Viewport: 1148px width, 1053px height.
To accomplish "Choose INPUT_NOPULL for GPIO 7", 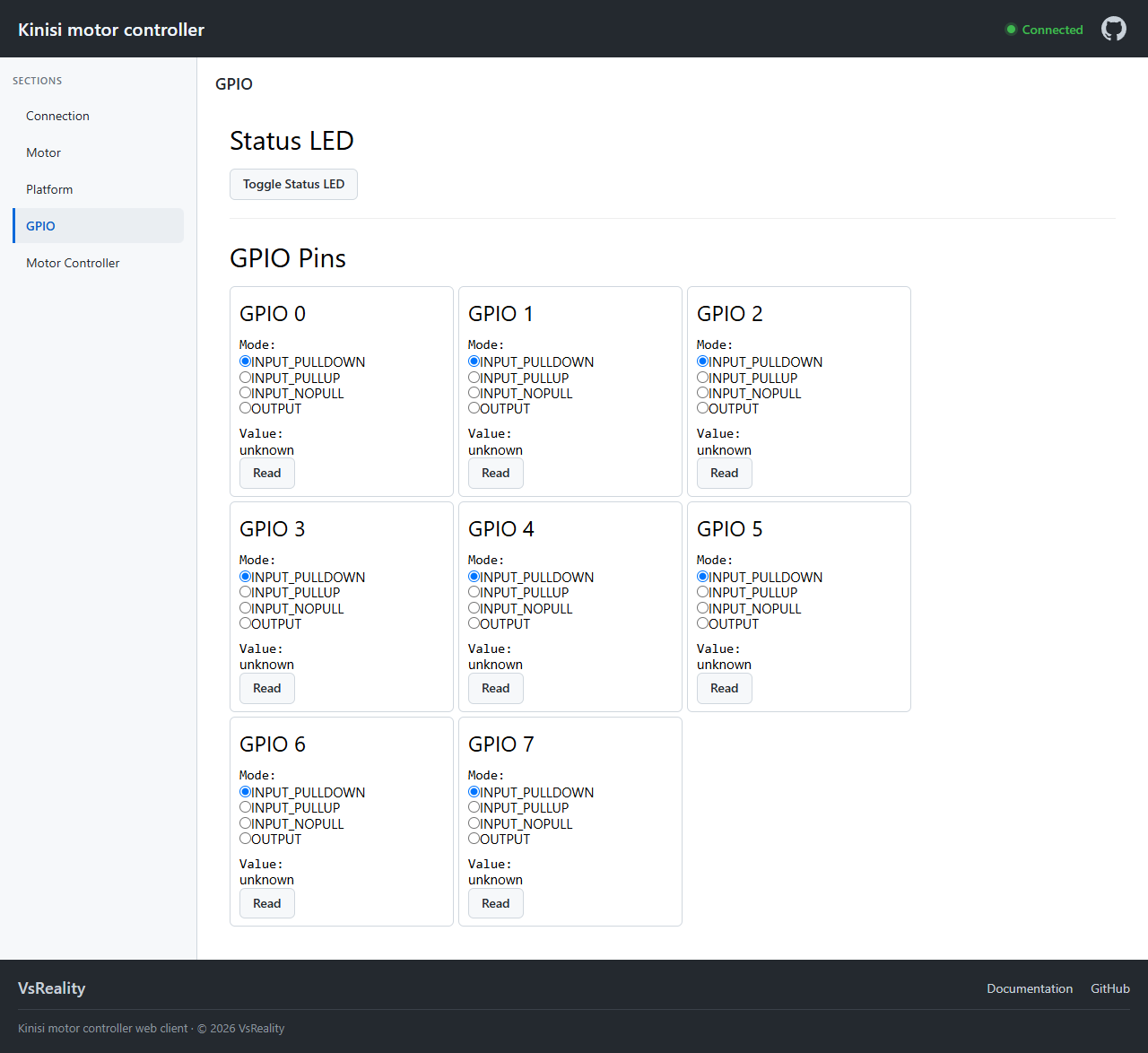I will (474, 823).
